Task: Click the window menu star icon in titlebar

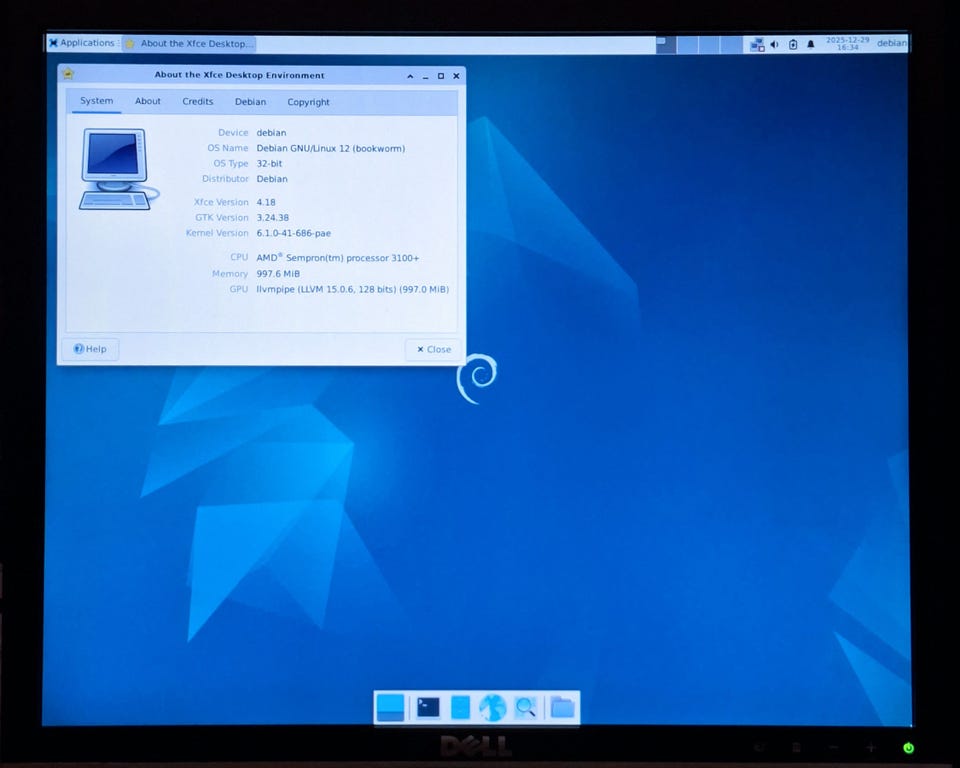Action: click(x=68, y=74)
